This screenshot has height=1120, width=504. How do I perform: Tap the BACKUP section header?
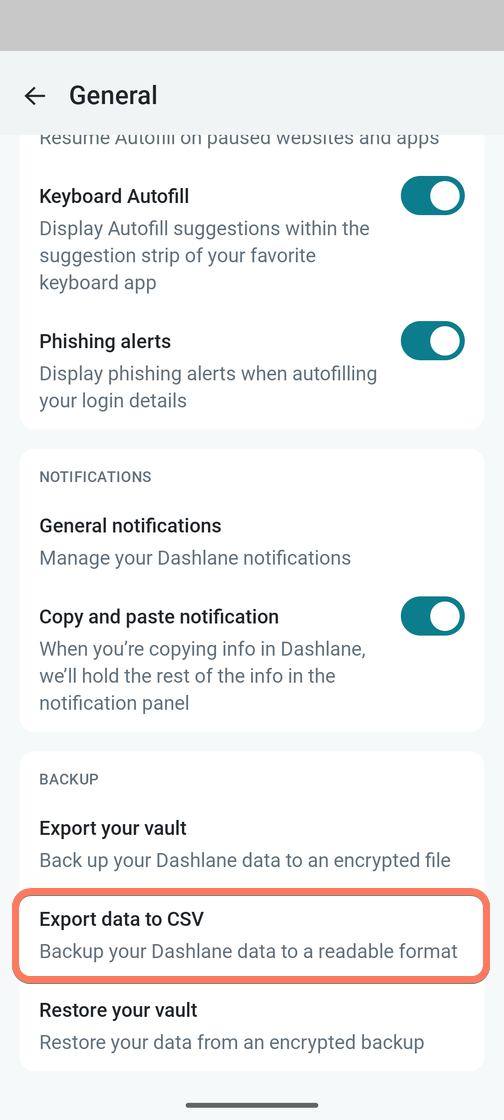click(69, 779)
